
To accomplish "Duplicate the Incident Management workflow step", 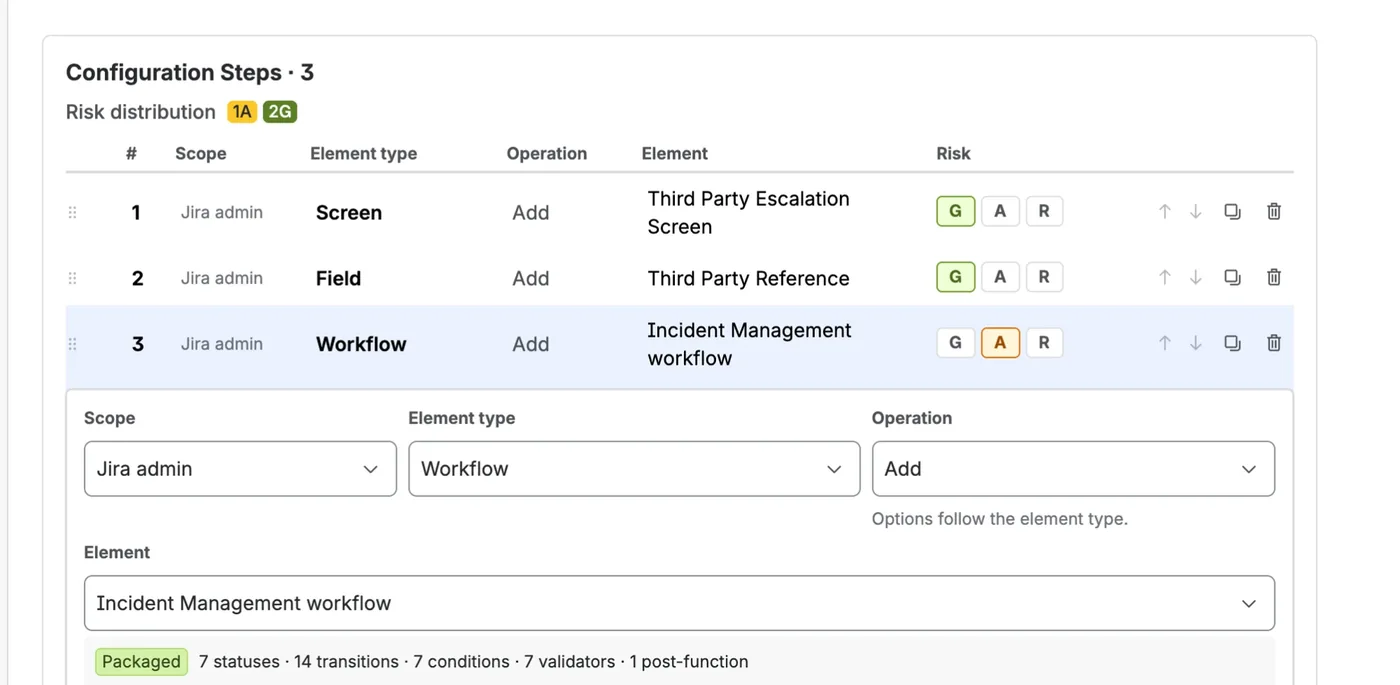I will coord(1232,343).
